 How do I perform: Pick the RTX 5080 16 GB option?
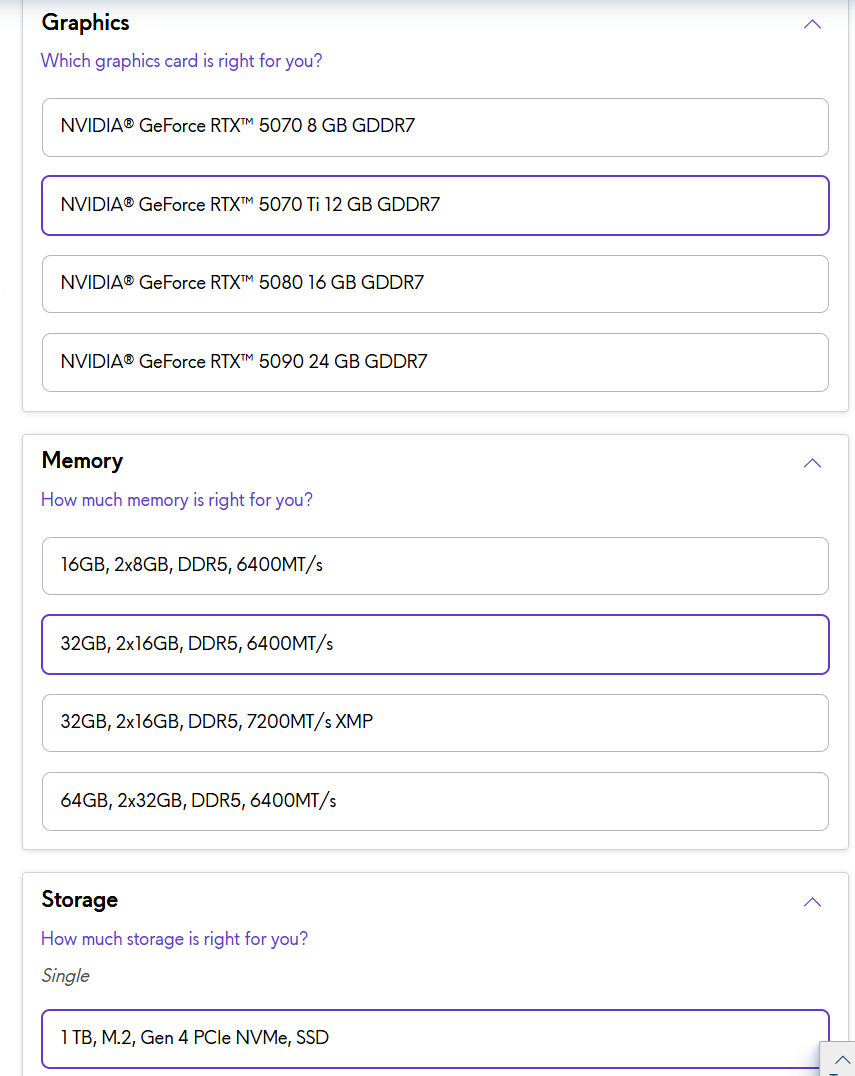[x=435, y=284]
